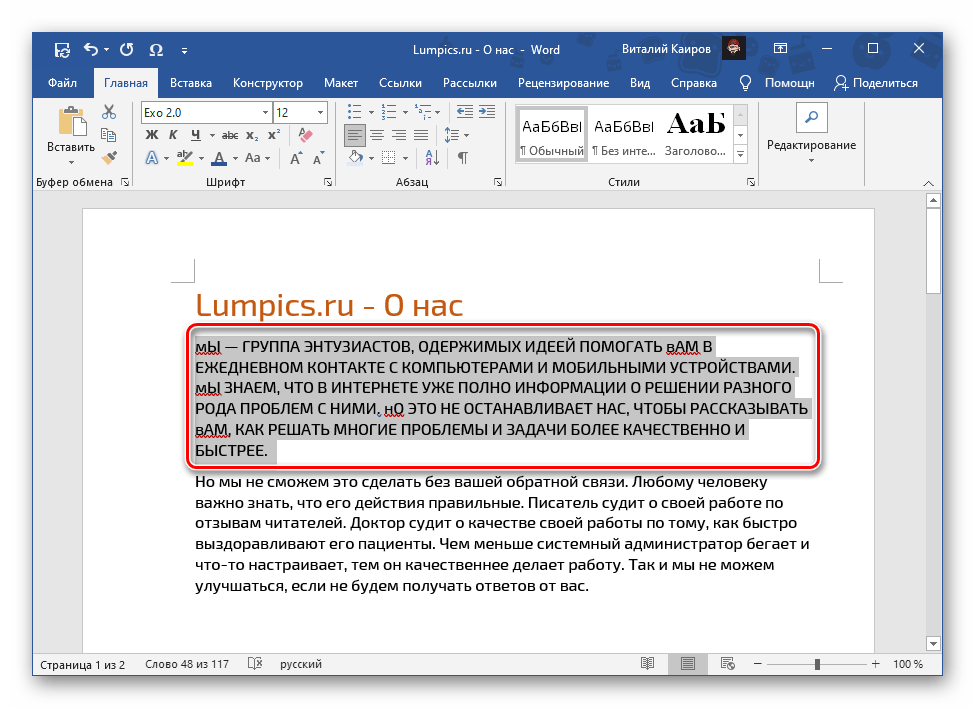The image size is (975, 708).
Task: Clear all formatting with the eraser icon
Action: tap(306, 133)
